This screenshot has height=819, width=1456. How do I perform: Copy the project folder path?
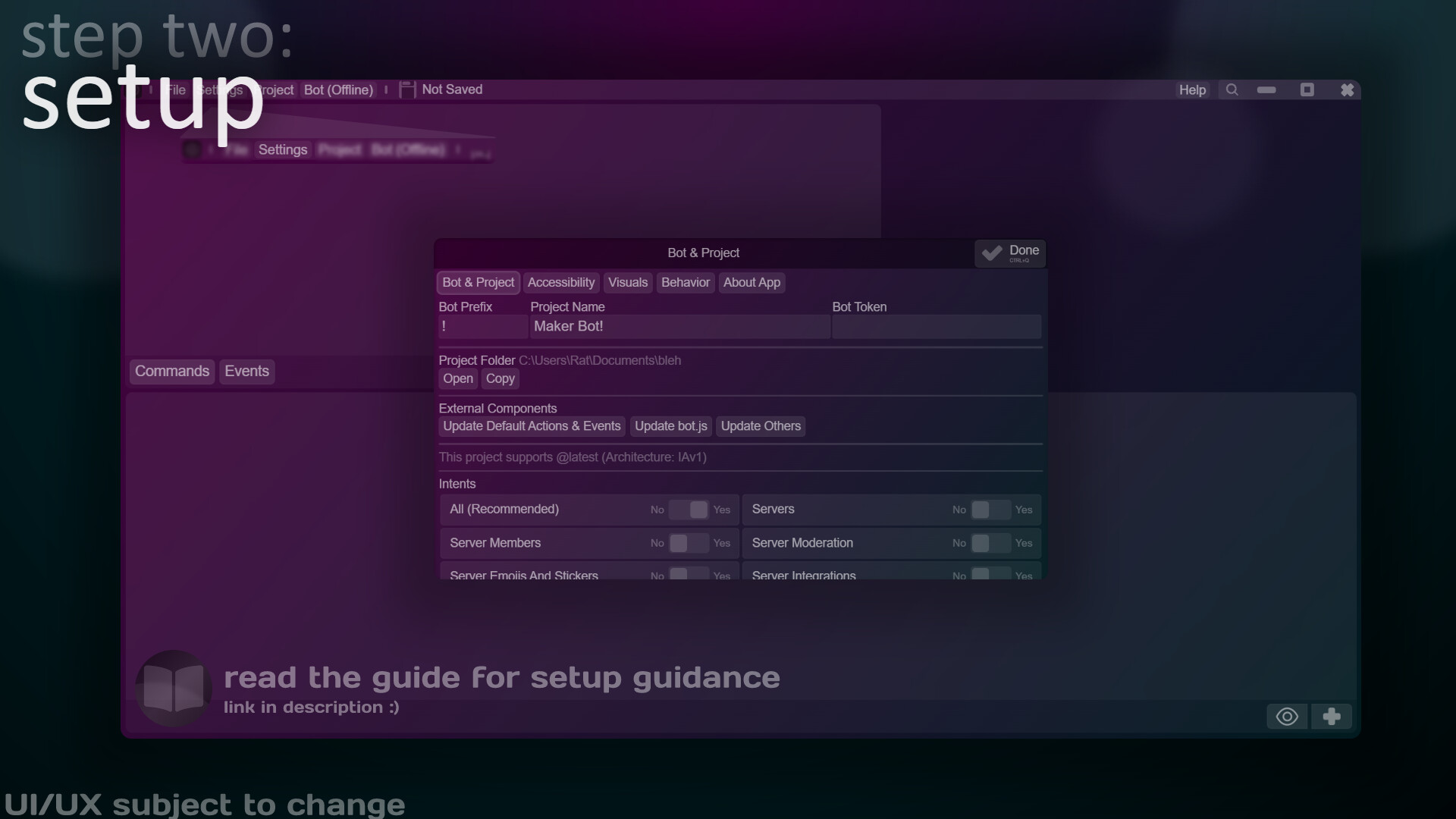[x=500, y=378]
